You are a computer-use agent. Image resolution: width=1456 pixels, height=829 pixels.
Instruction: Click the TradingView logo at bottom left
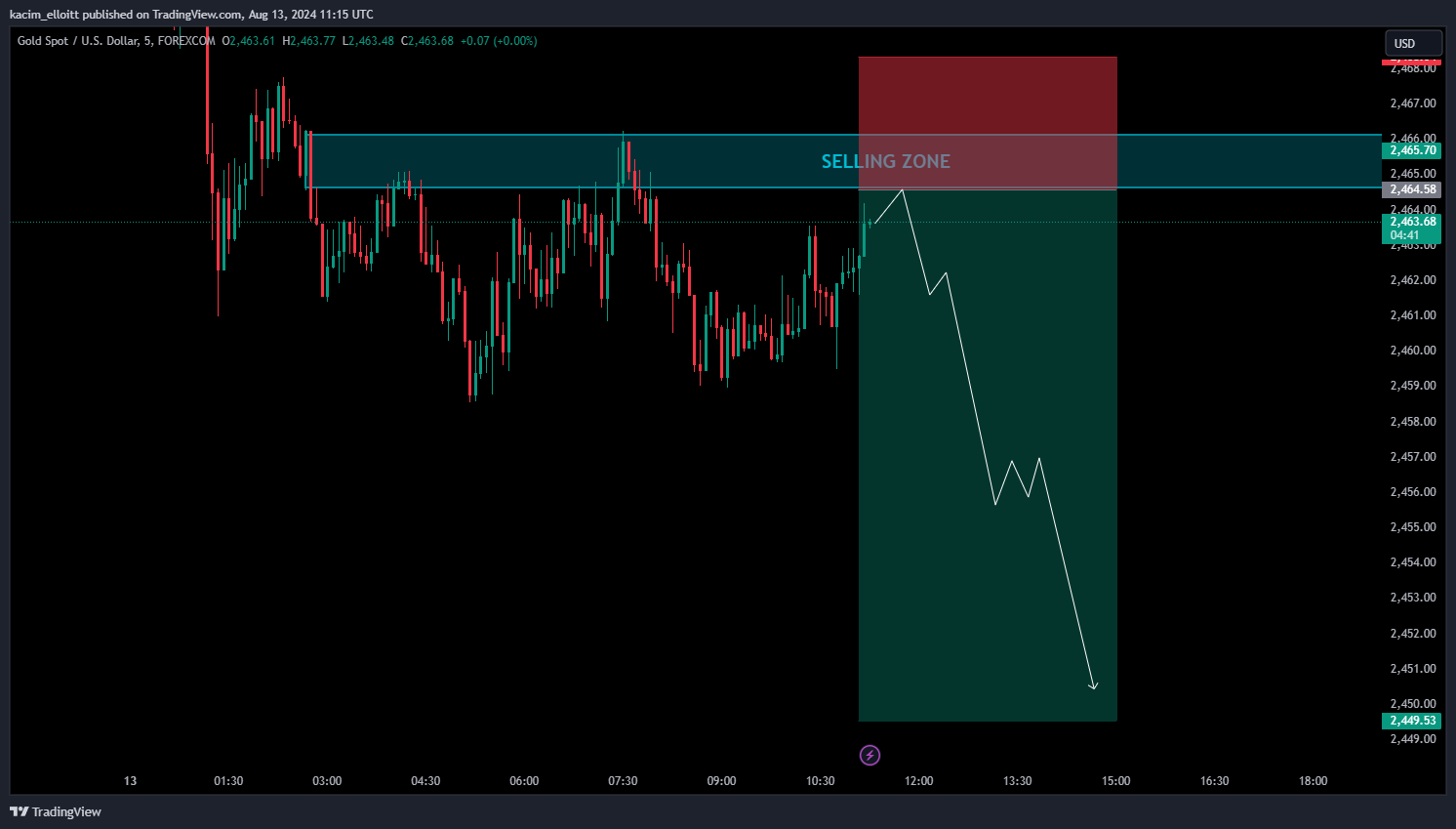(56, 811)
